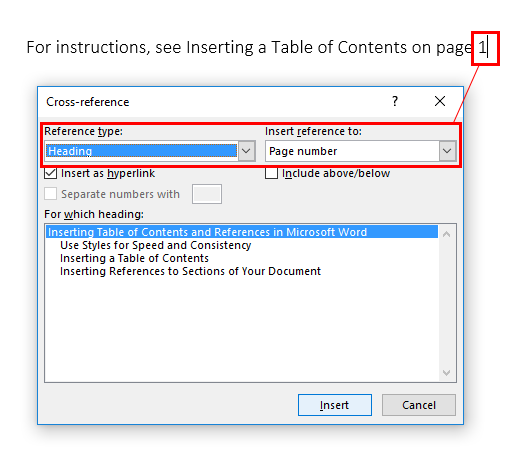
Task: Select Inserting References to Sections heading
Action: 190,271
